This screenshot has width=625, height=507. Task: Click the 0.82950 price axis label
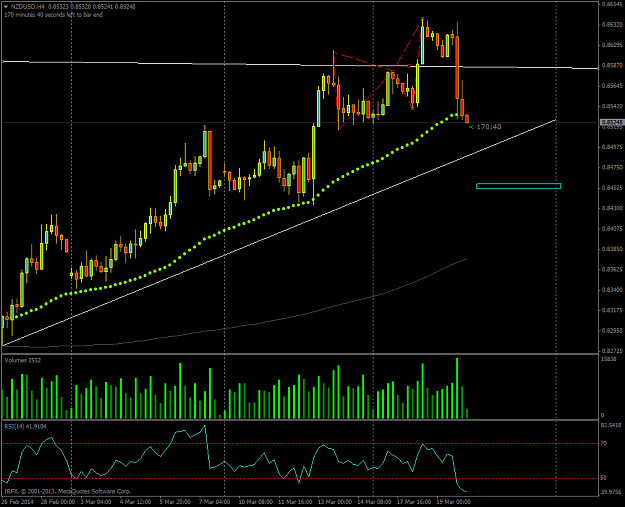click(x=612, y=330)
